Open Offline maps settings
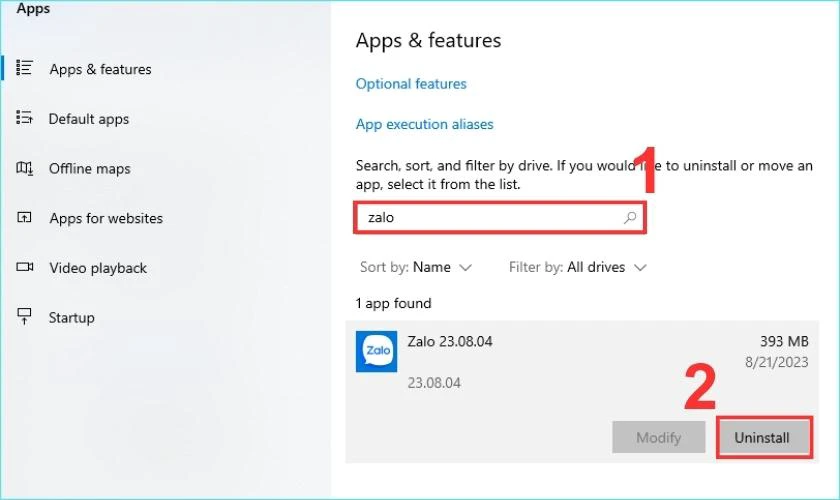Image resolution: width=840 pixels, height=500 pixels. (x=89, y=169)
